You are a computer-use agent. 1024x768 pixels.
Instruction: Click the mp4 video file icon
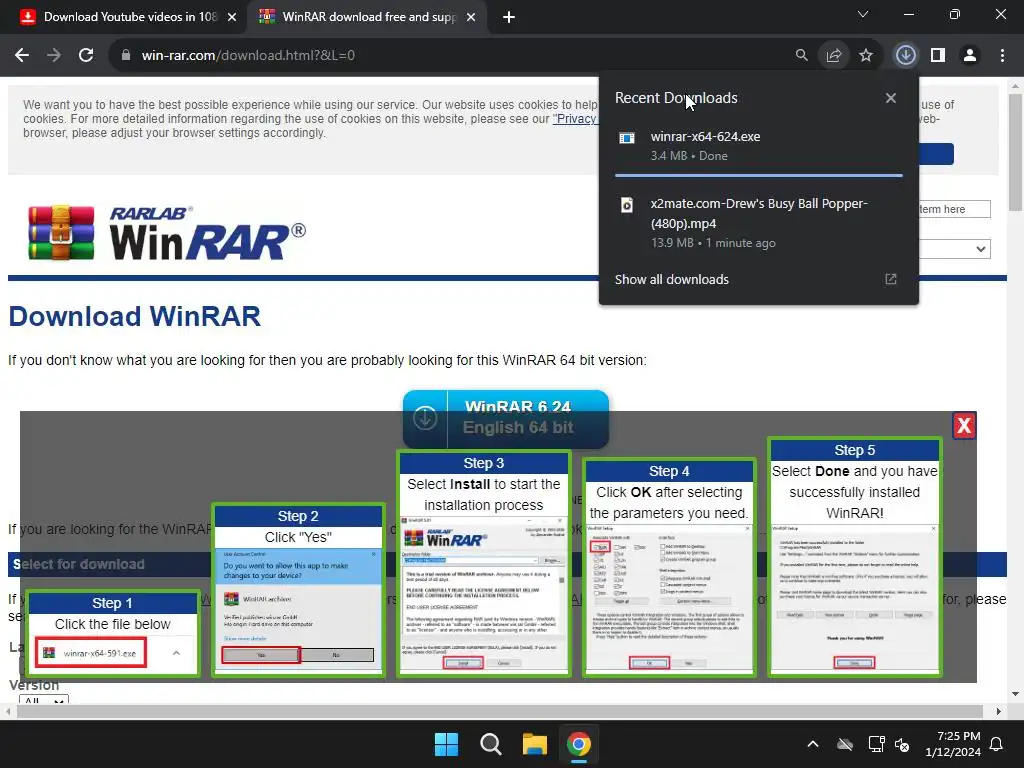coord(626,205)
